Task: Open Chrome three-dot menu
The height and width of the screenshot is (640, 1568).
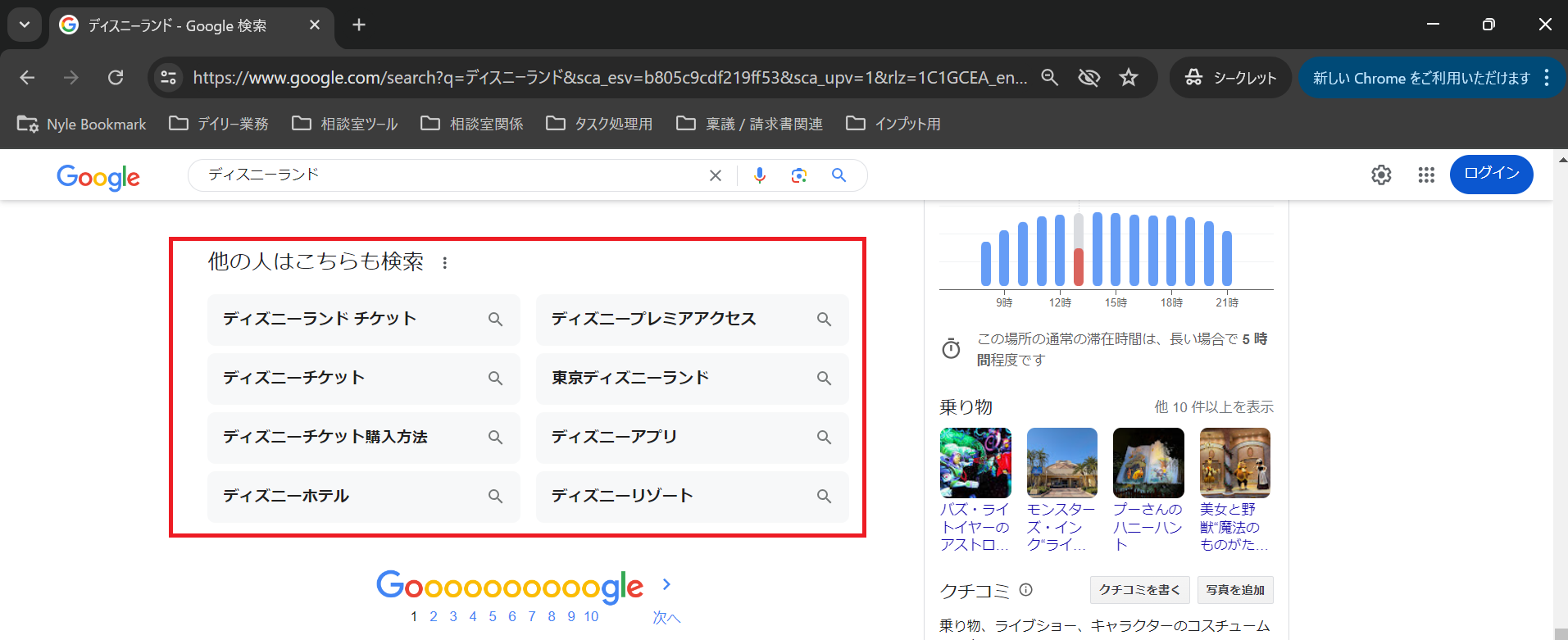Action: click(1547, 78)
